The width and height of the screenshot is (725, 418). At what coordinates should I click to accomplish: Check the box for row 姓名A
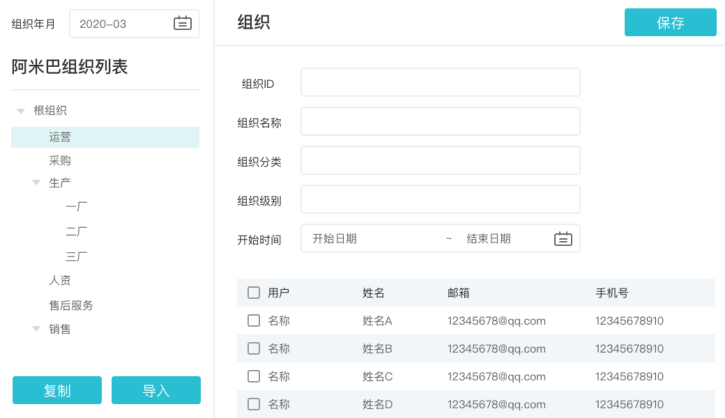[x=253, y=321]
